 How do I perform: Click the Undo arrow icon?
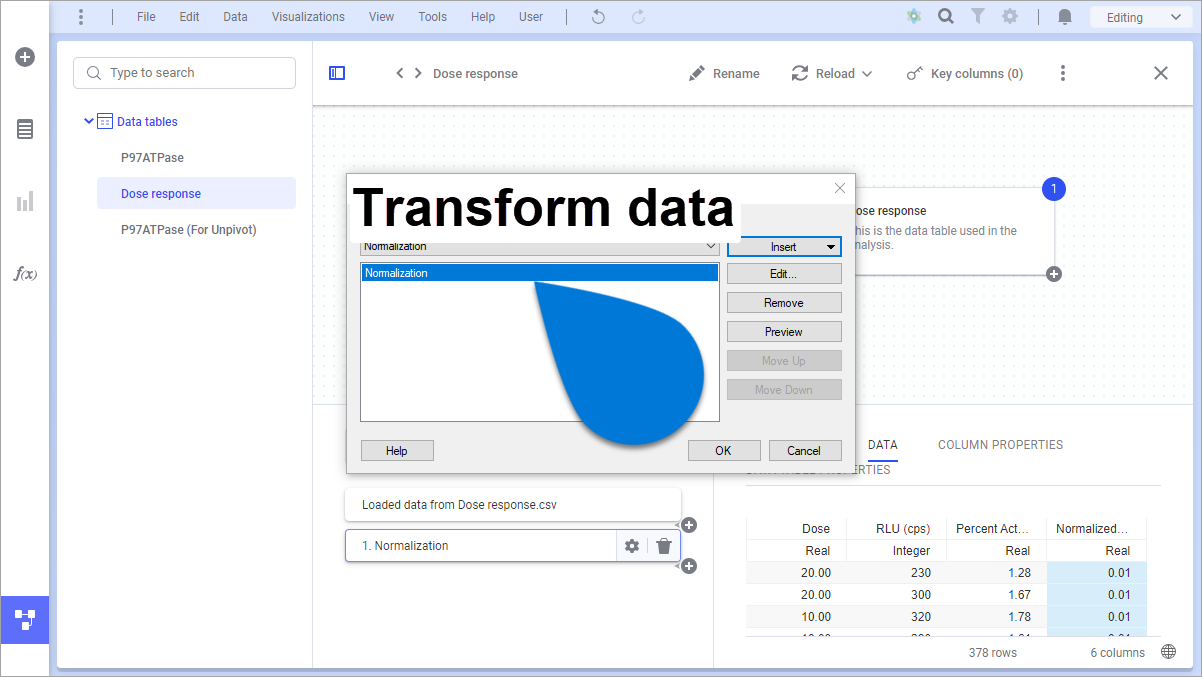pos(598,17)
